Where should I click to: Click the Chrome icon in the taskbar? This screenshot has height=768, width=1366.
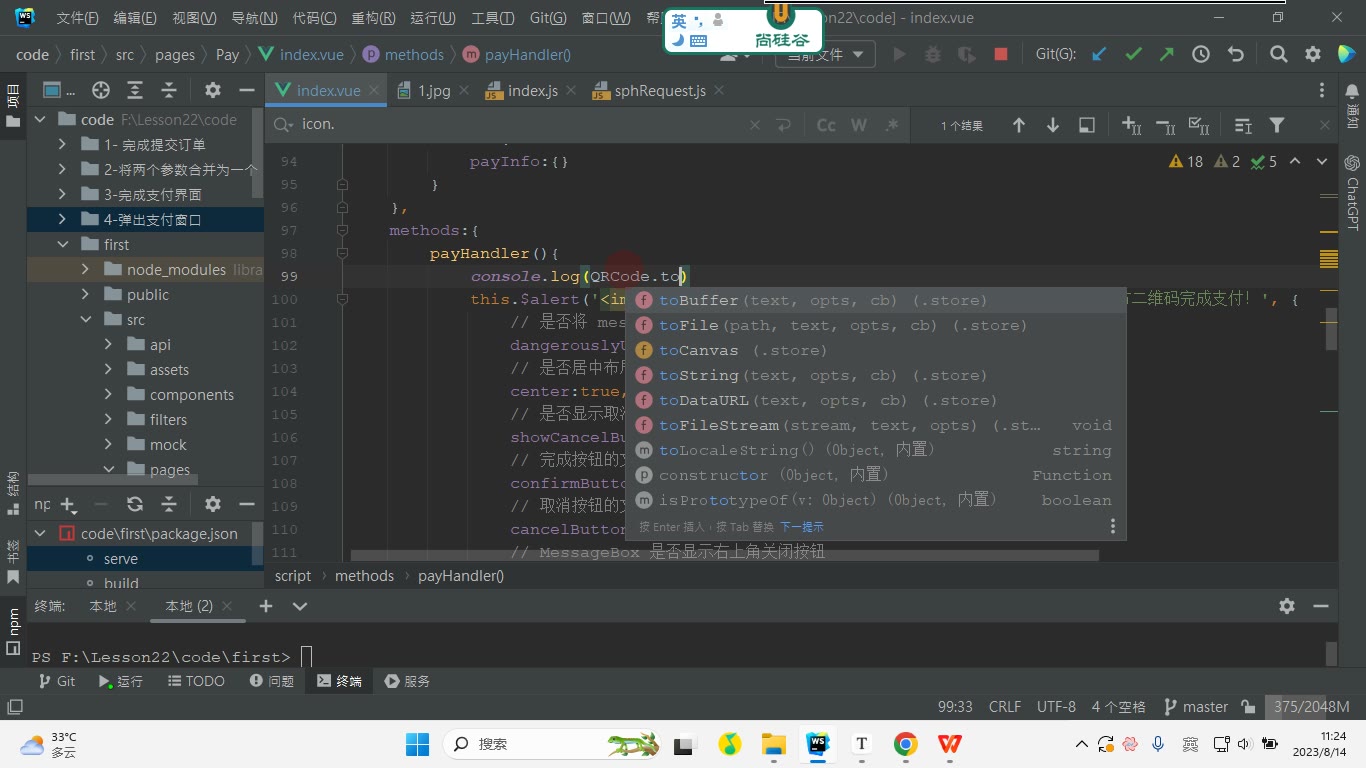coord(906,744)
